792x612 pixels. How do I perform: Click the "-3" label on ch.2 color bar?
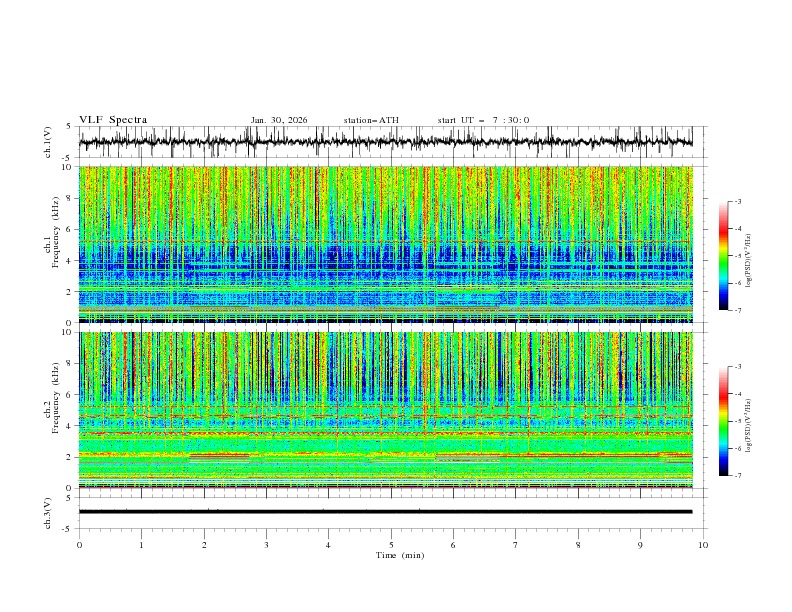[x=737, y=367]
